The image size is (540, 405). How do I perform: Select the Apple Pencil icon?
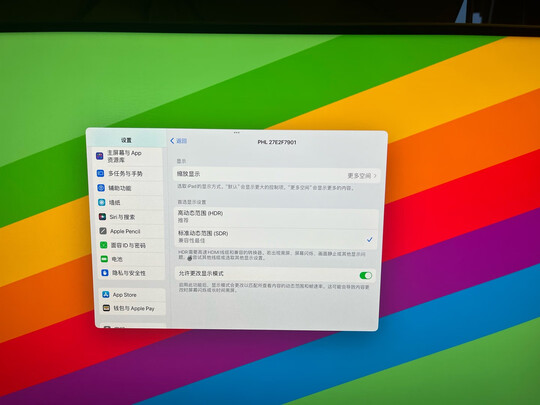click(103, 231)
